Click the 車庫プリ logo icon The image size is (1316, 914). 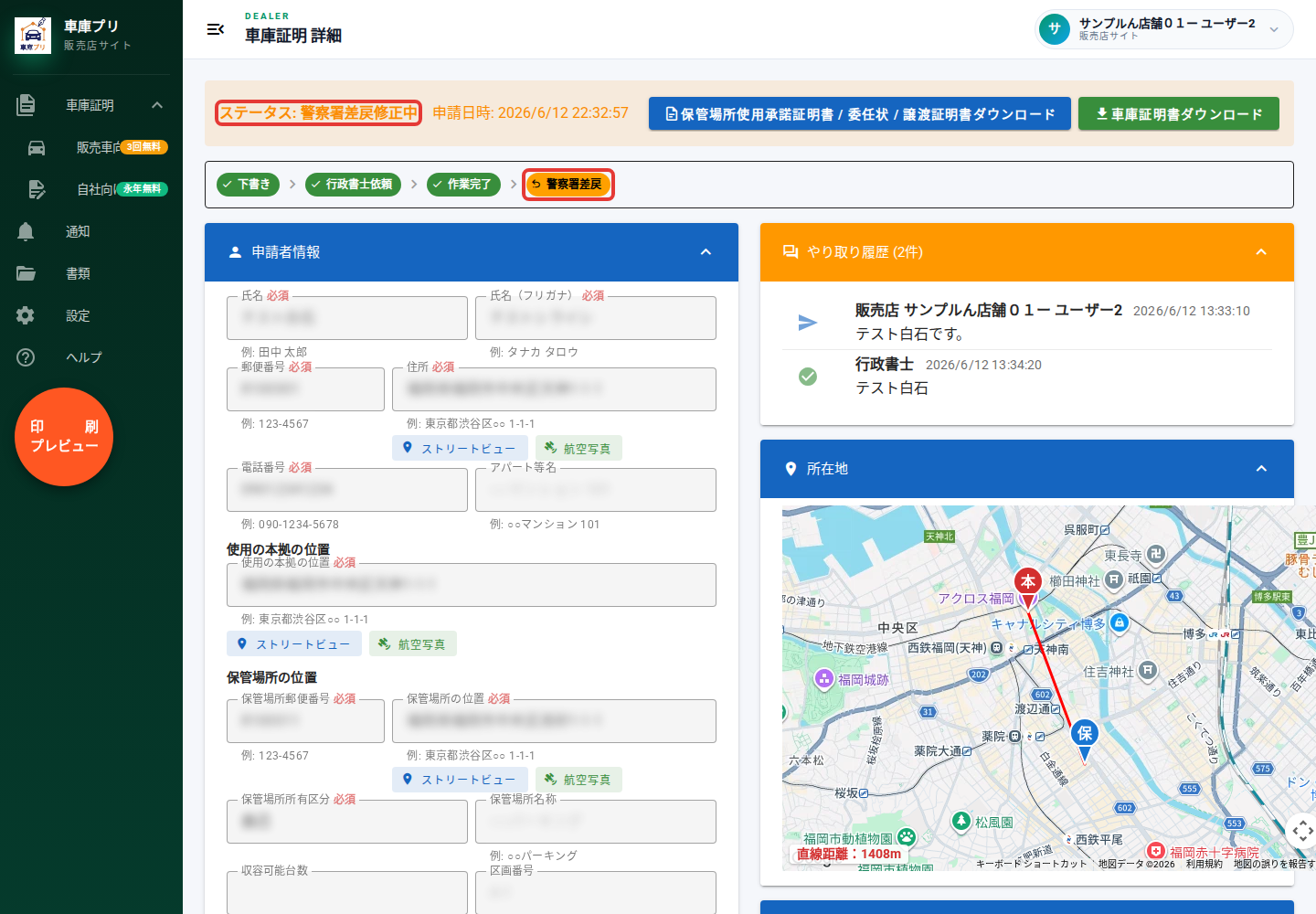pos(33,36)
